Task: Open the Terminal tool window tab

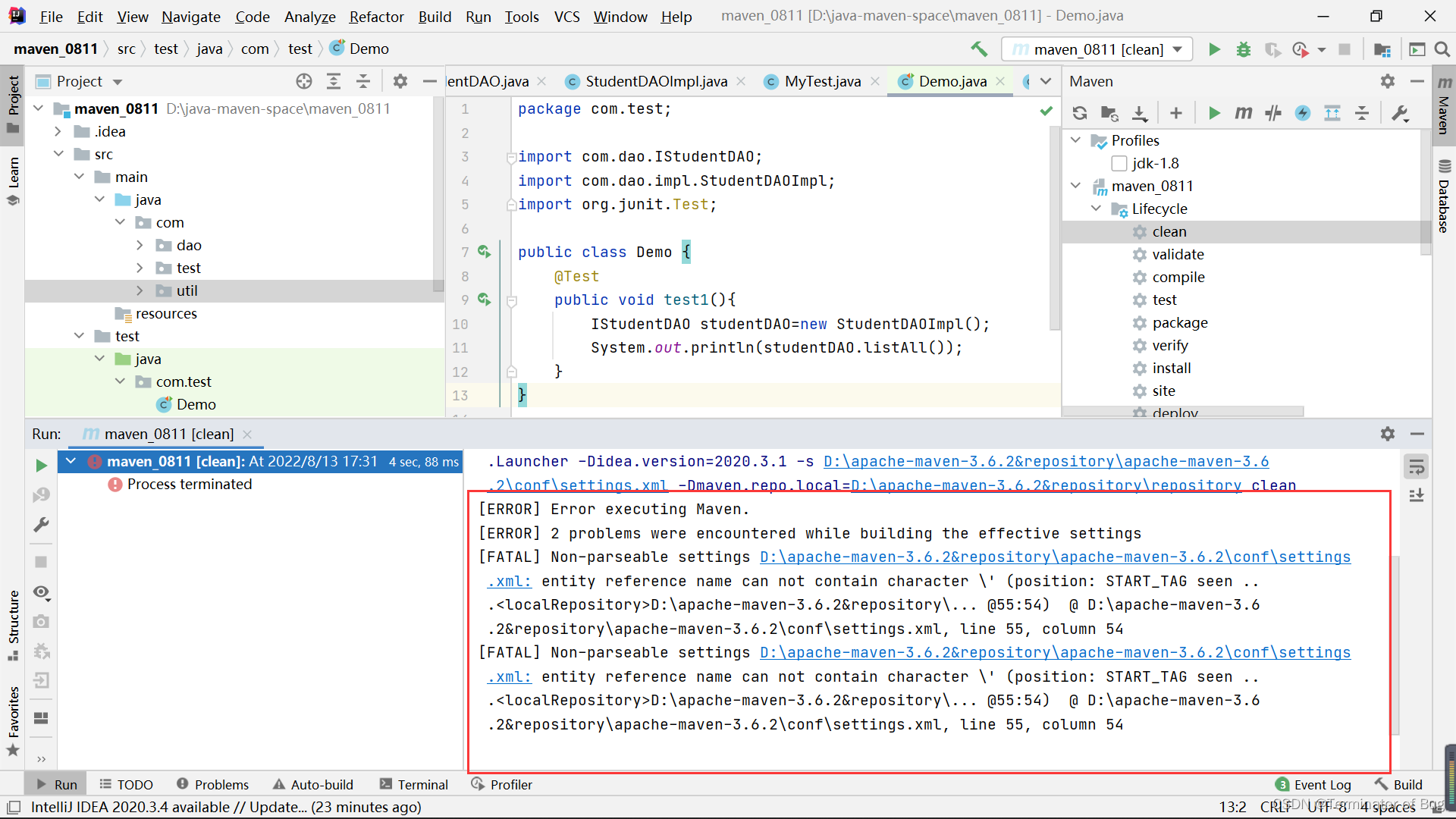Action: pyautogui.click(x=414, y=785)
